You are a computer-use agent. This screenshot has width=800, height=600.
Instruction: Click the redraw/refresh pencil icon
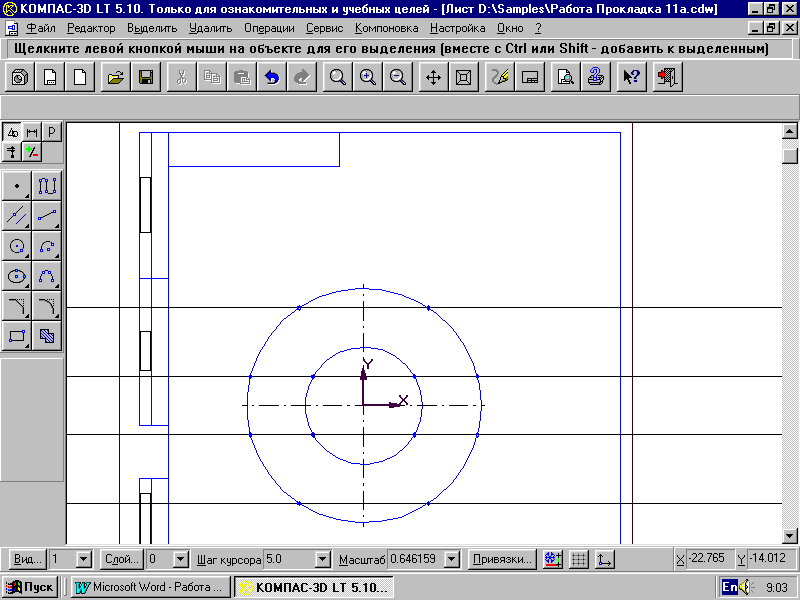[500, 77]
